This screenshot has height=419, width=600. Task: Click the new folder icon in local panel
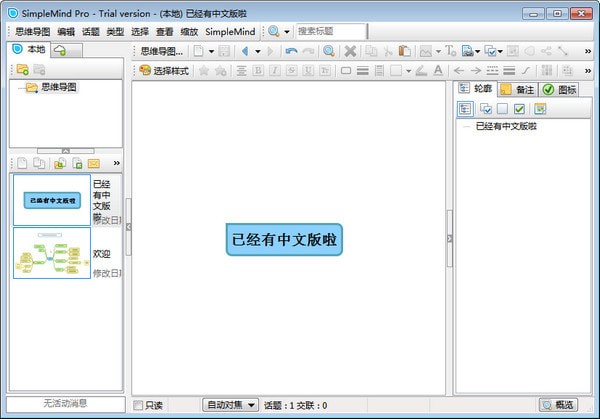pos(22,69)
